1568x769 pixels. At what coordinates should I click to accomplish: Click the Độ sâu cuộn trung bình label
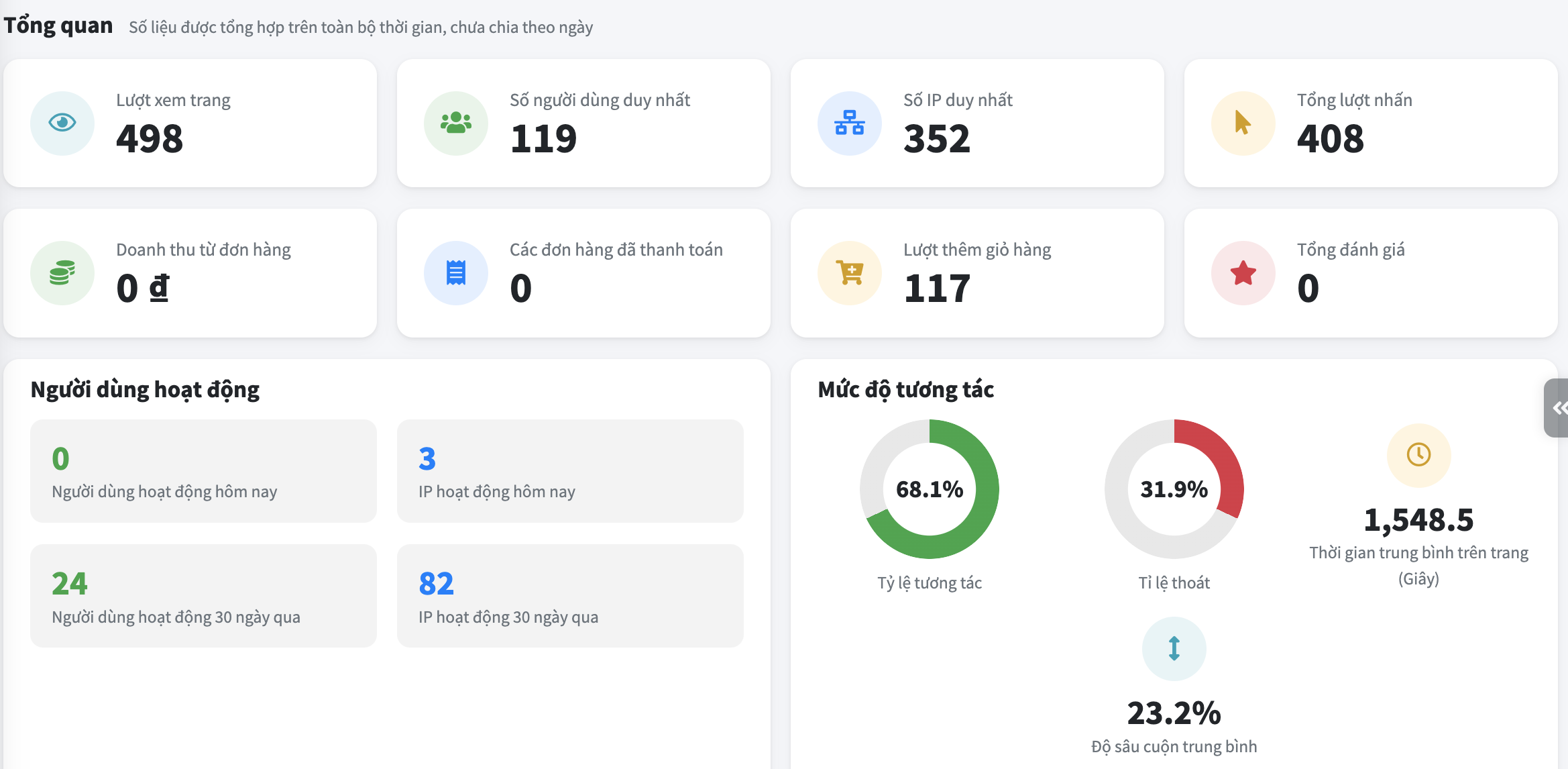(1174, 747)
